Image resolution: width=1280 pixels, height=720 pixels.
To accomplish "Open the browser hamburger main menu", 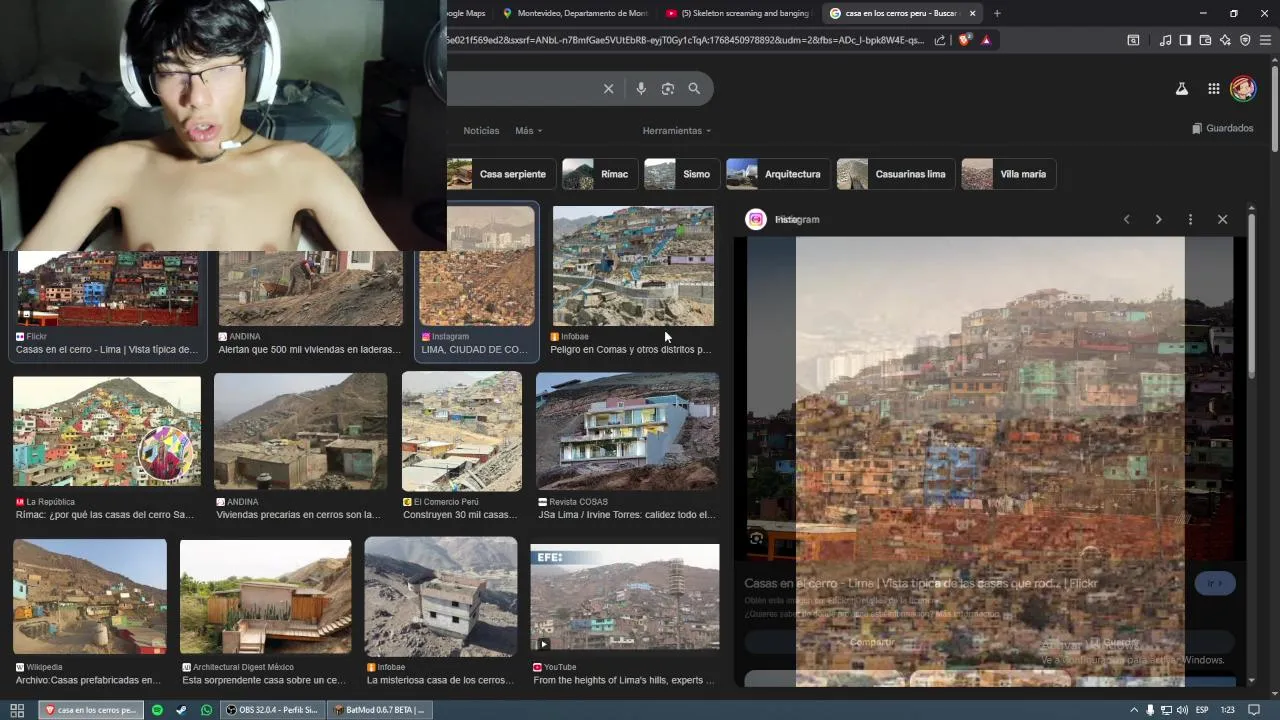I will point(1266,40).
